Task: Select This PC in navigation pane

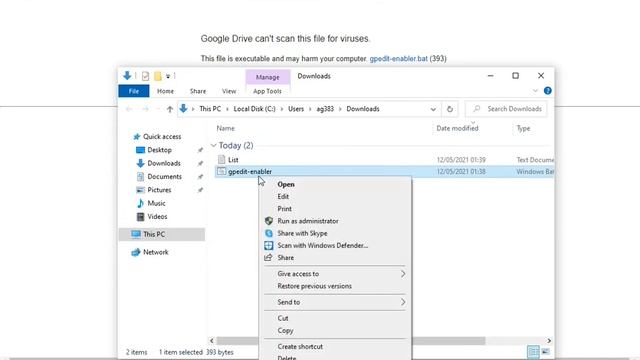Action: pos(162,234)
